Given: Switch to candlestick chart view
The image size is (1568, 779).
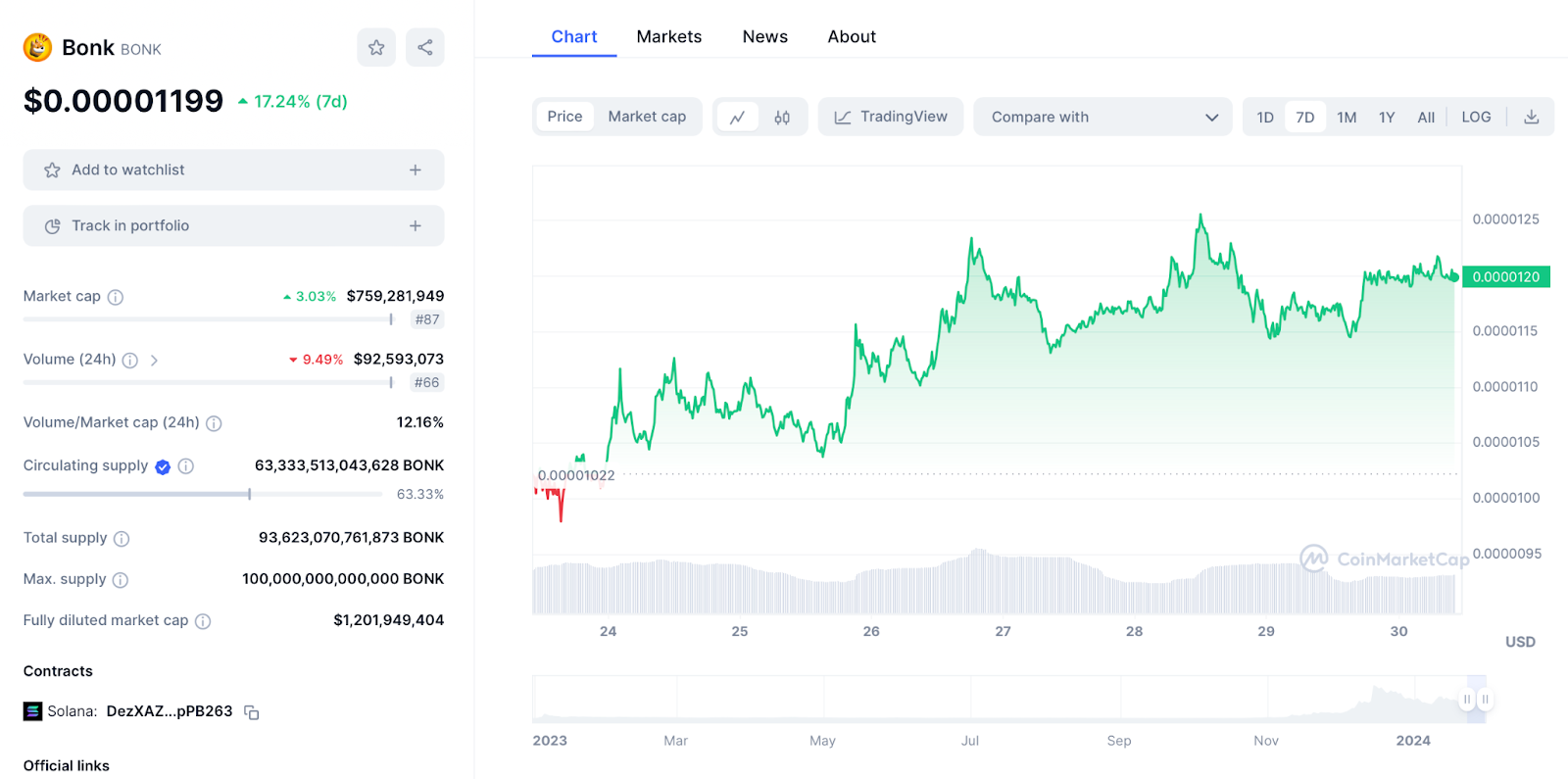Looking at the screenshot, I should click(782, 117).
